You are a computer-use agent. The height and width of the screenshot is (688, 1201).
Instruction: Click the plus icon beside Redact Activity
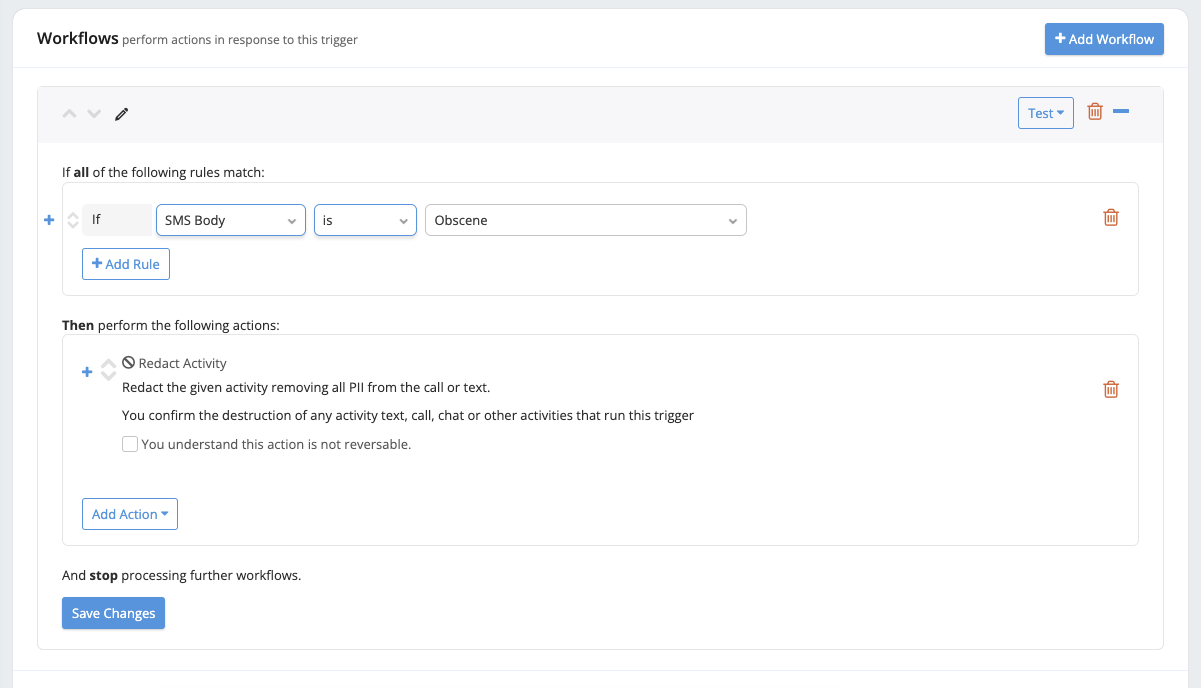87,372
